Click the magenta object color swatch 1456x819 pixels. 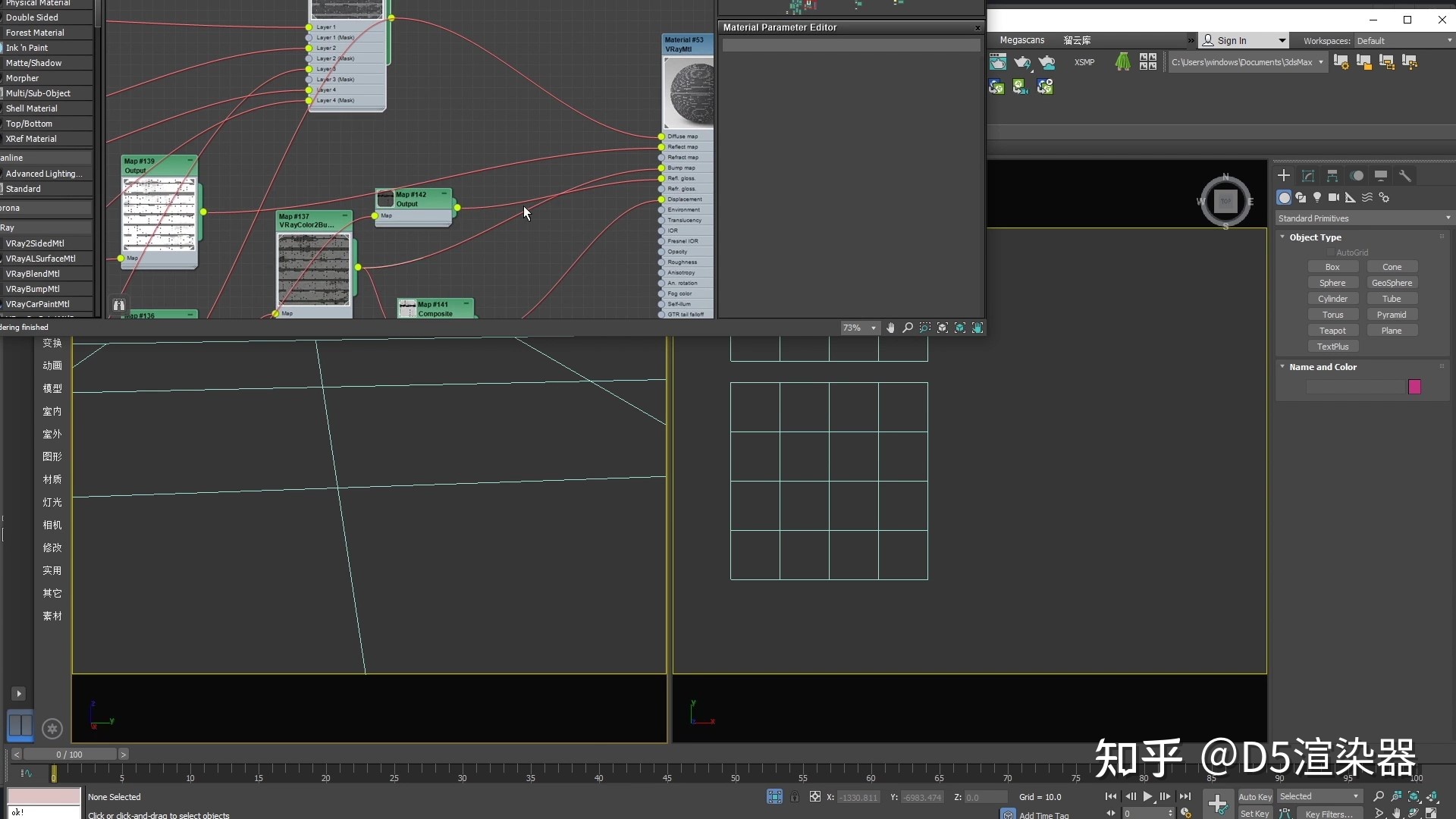click(x=1414, y=388)
